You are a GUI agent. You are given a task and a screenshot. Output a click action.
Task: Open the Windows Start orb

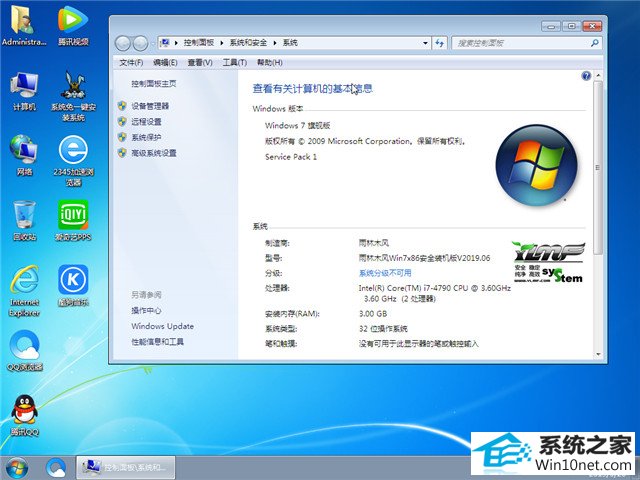point(17,468)
